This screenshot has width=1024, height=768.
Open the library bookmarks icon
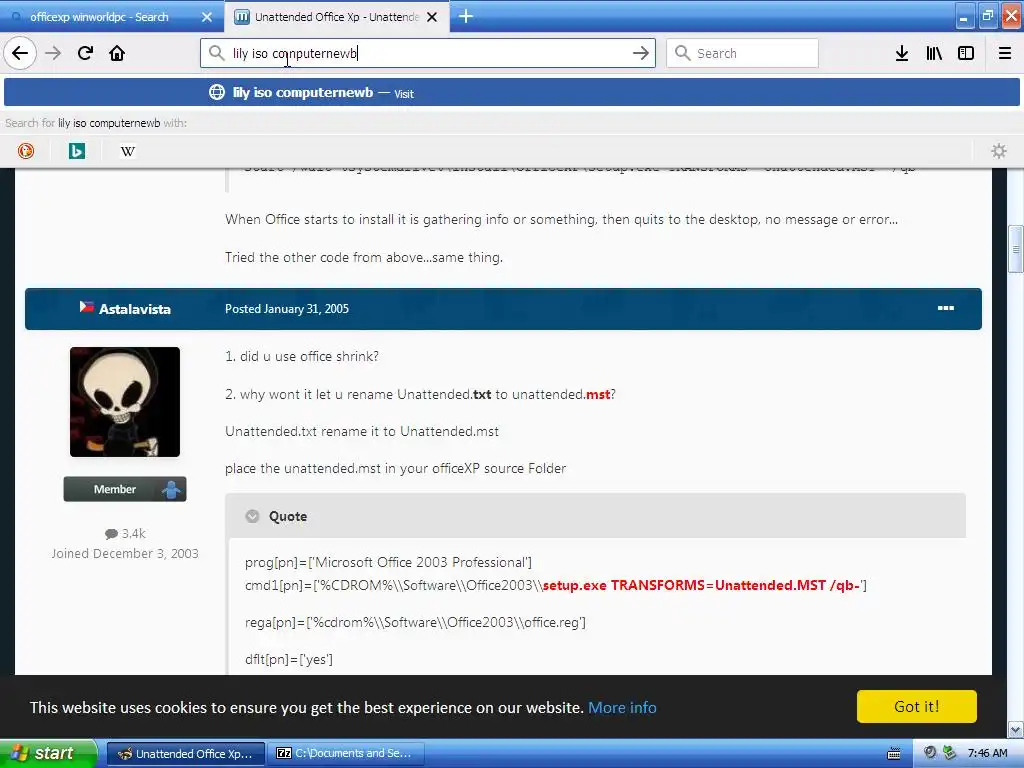point(934,54)
